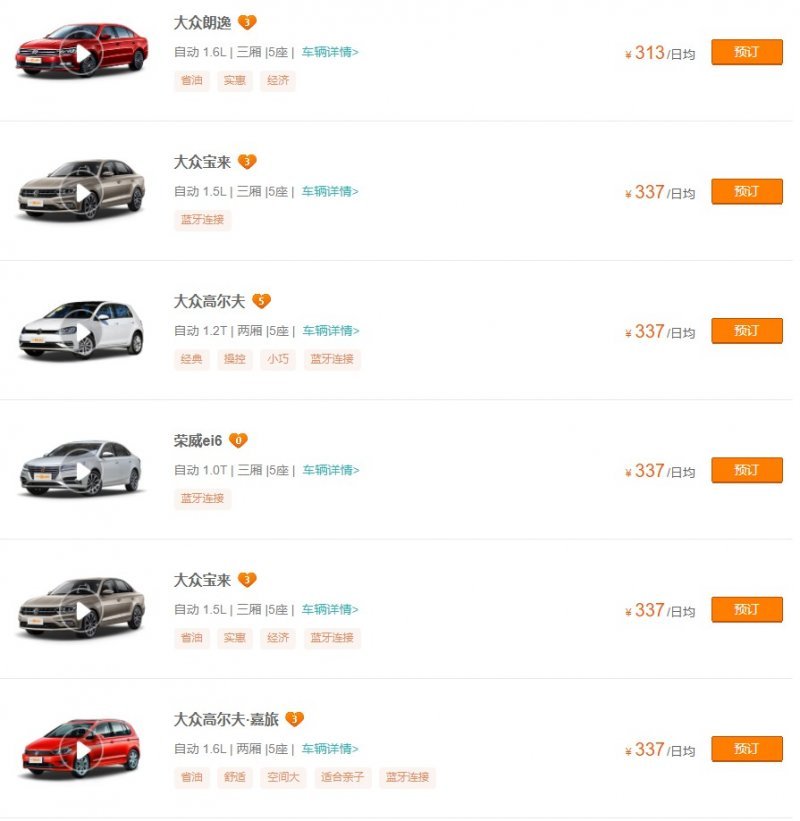This screenshot has width=800, height=821.
Task: Play the white 大众高尔夫 hatchback video
Action: (82, 332)
